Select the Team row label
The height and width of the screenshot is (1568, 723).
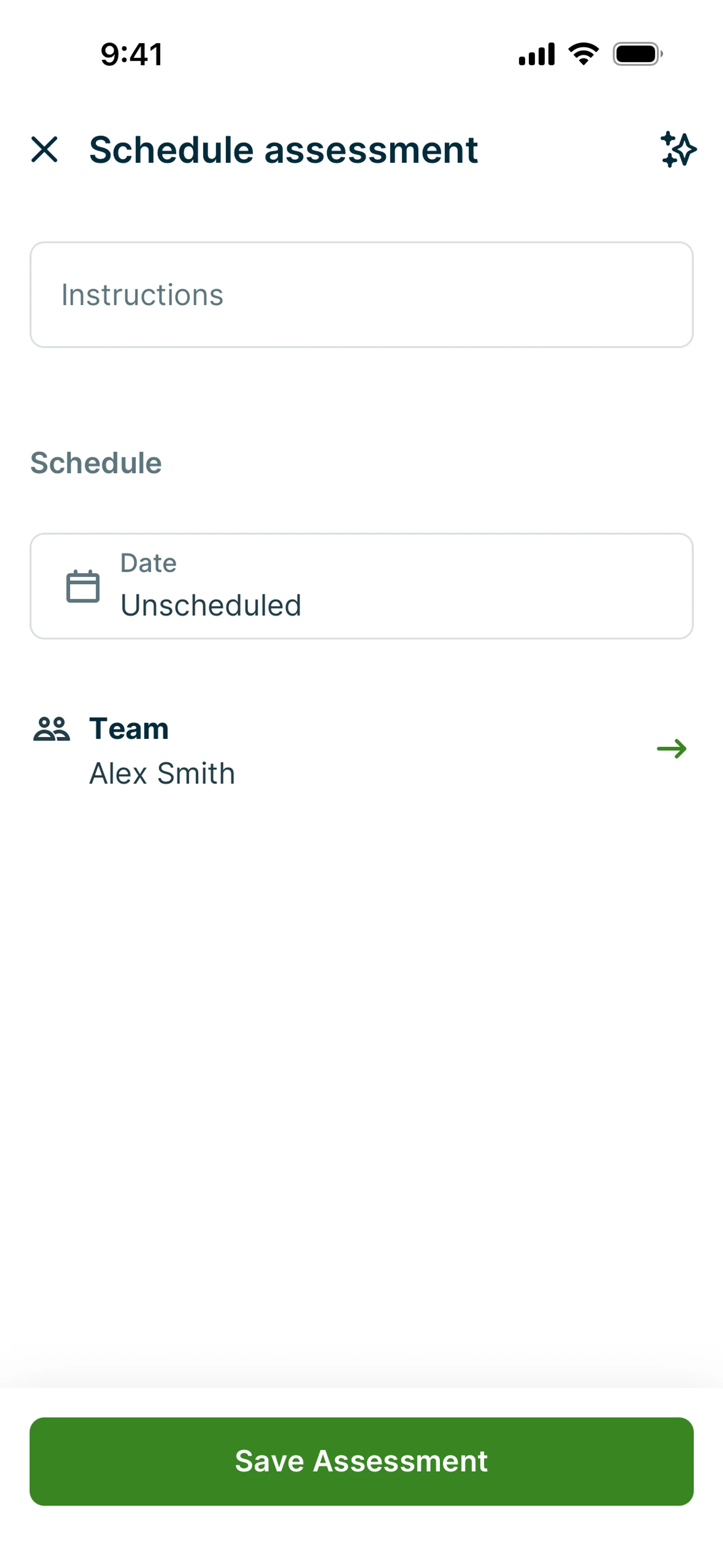click(129, 729)
